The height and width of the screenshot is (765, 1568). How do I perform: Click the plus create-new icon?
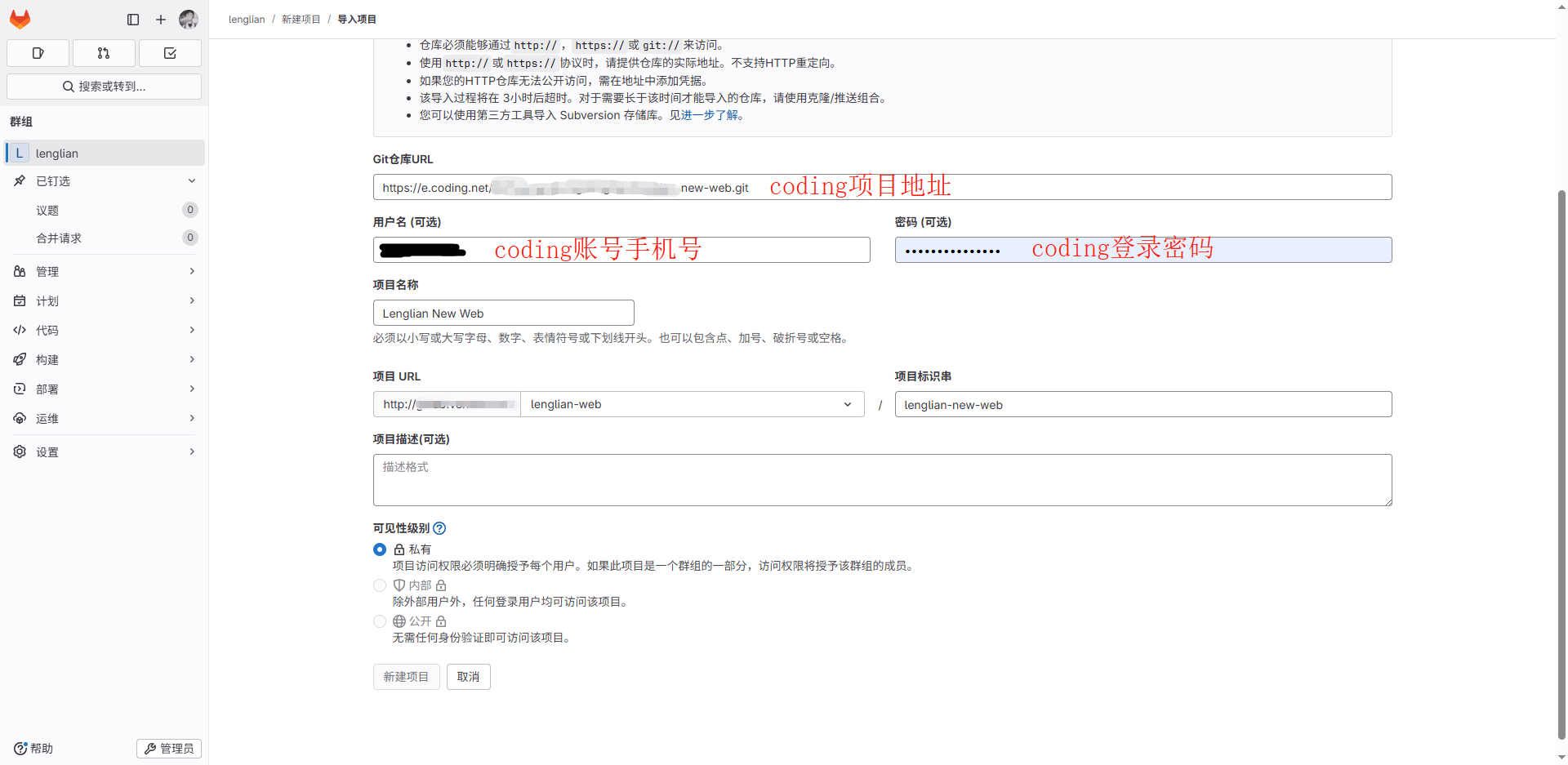(x=161, y=20)
